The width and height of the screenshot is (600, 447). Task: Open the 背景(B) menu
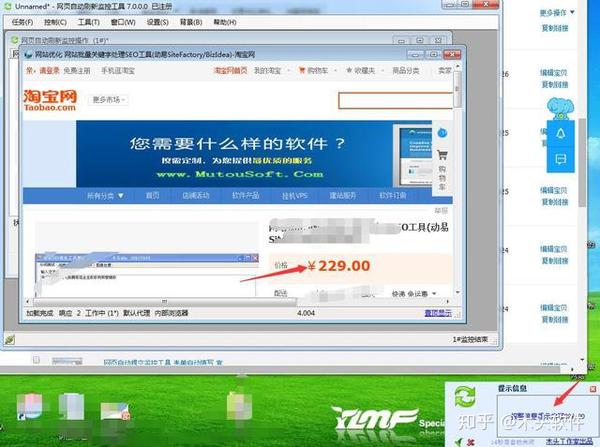click(191, 22)
